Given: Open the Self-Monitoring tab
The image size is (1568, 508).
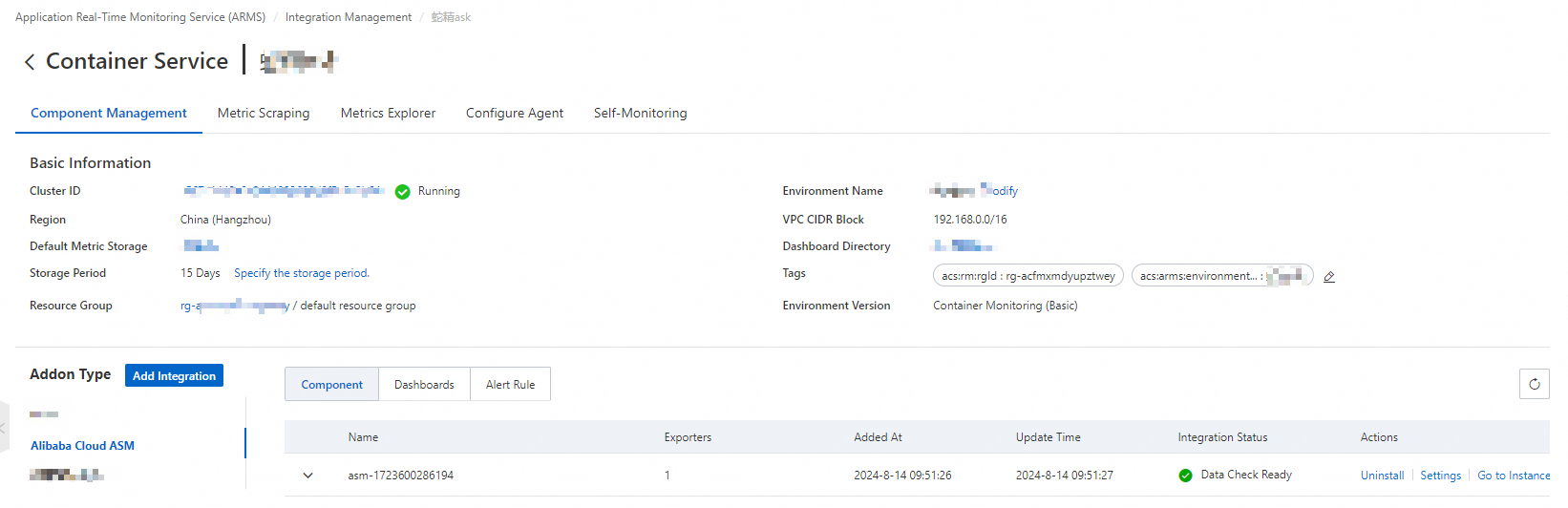Looking at the screenshot, I should 640,113.
